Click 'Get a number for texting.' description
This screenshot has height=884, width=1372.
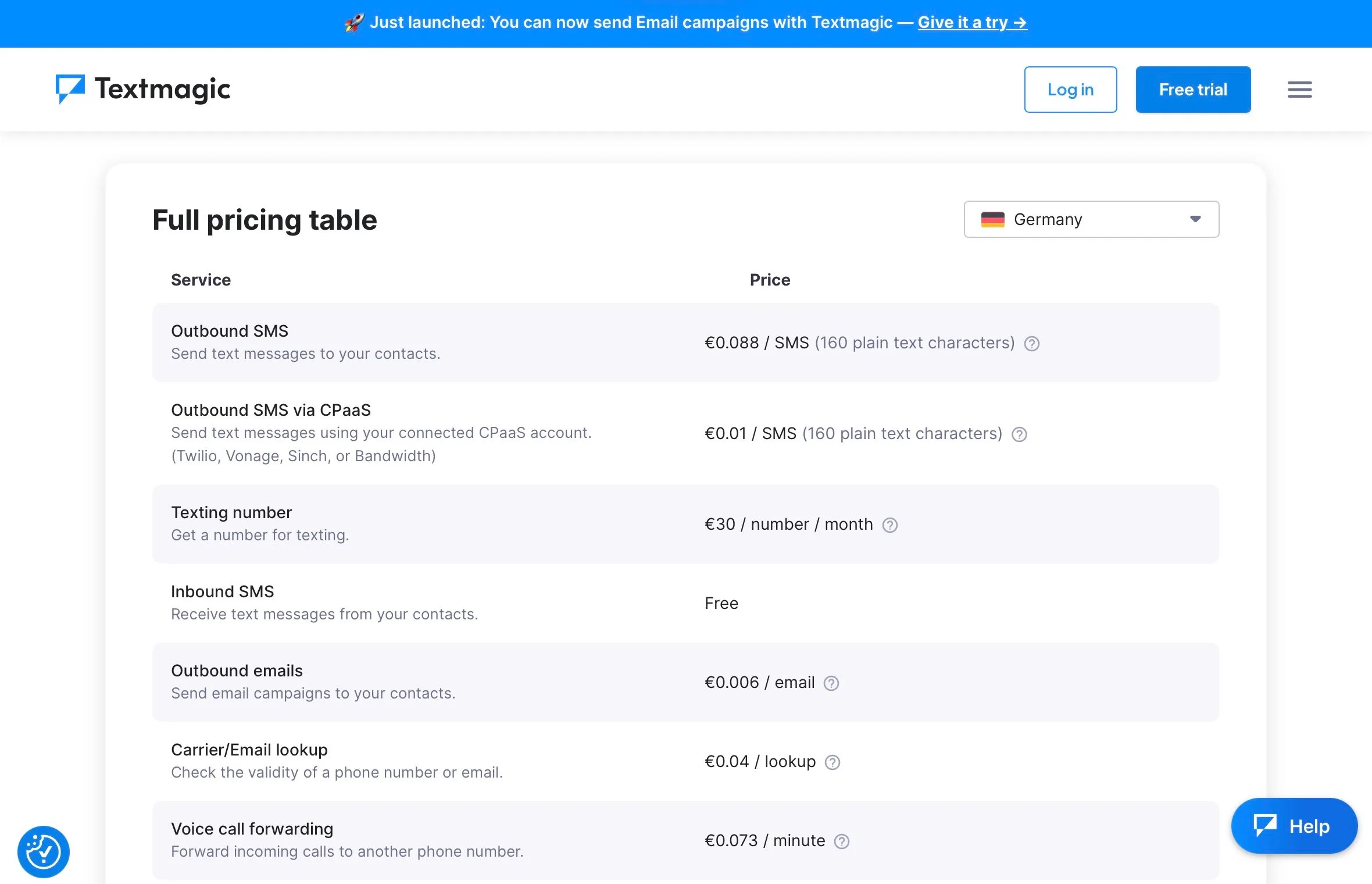(260, 535)
